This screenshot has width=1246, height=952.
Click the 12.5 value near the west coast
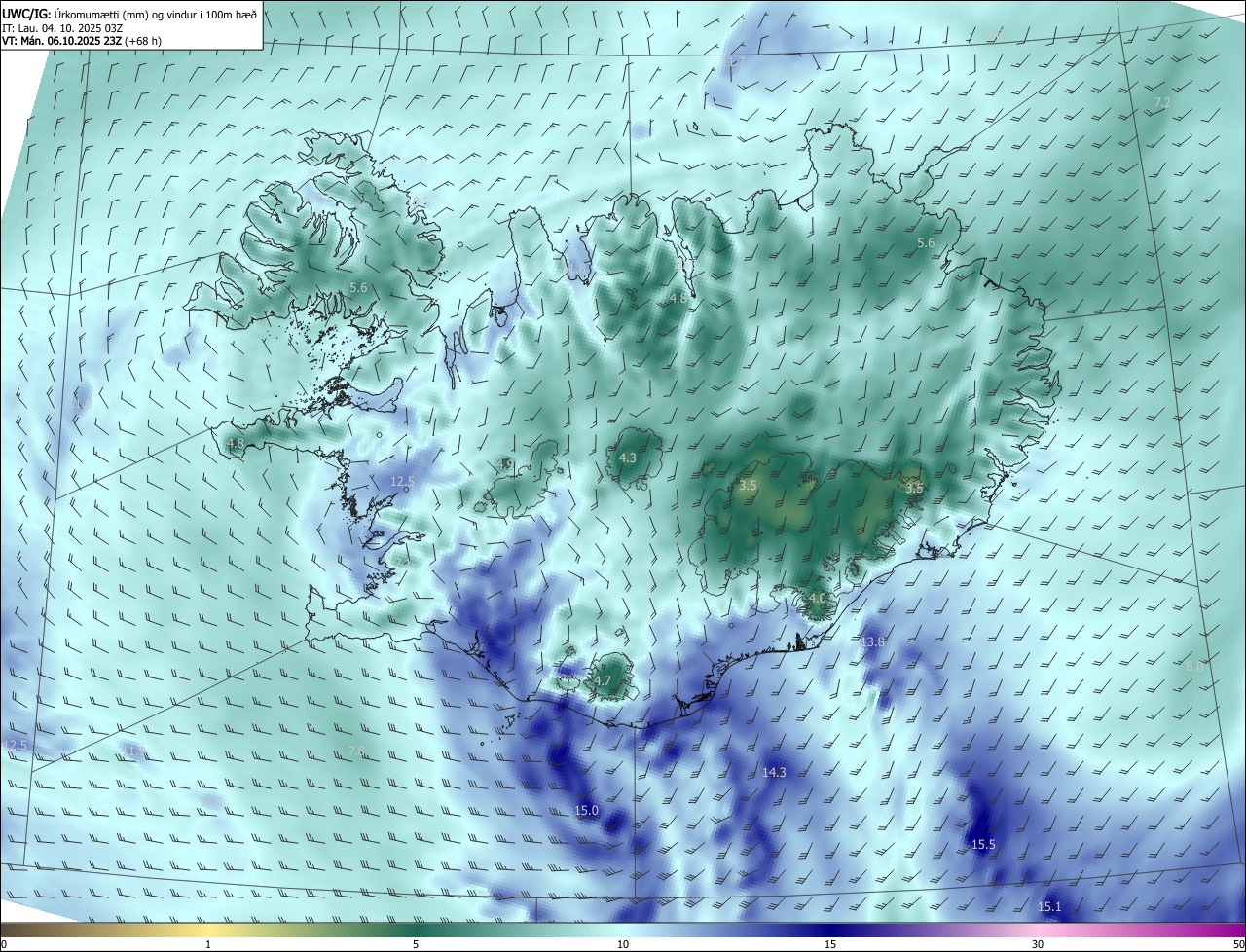(x=402, y=481)
